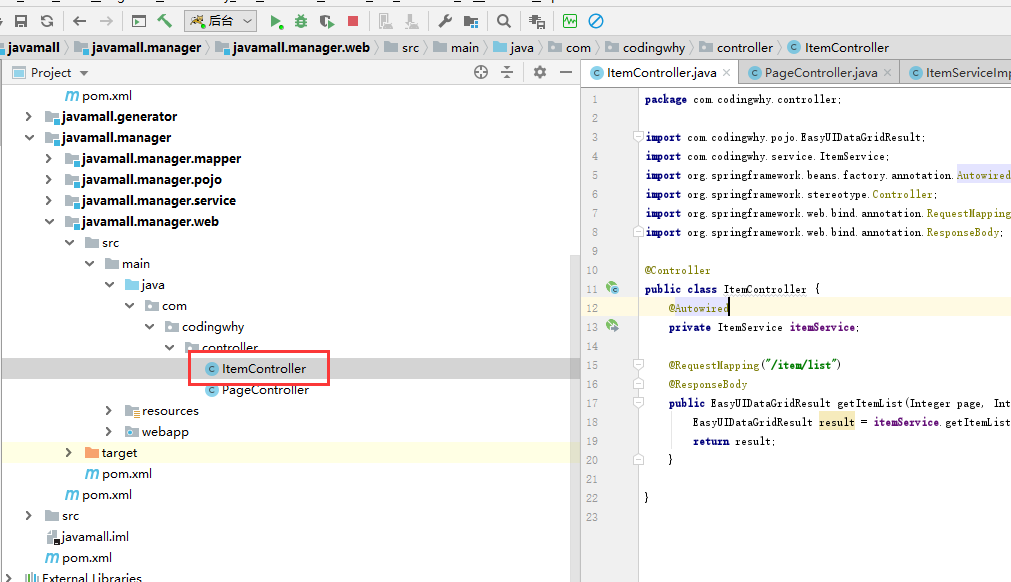Expand the resources folder
The image size is (1011, 582).
click(x=110, y=411)
